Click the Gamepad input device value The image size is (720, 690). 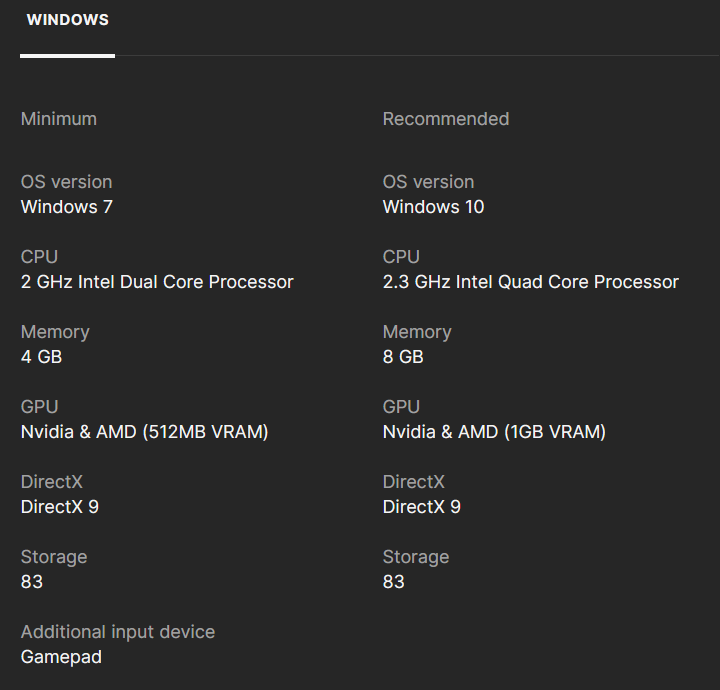coord(61,657)
